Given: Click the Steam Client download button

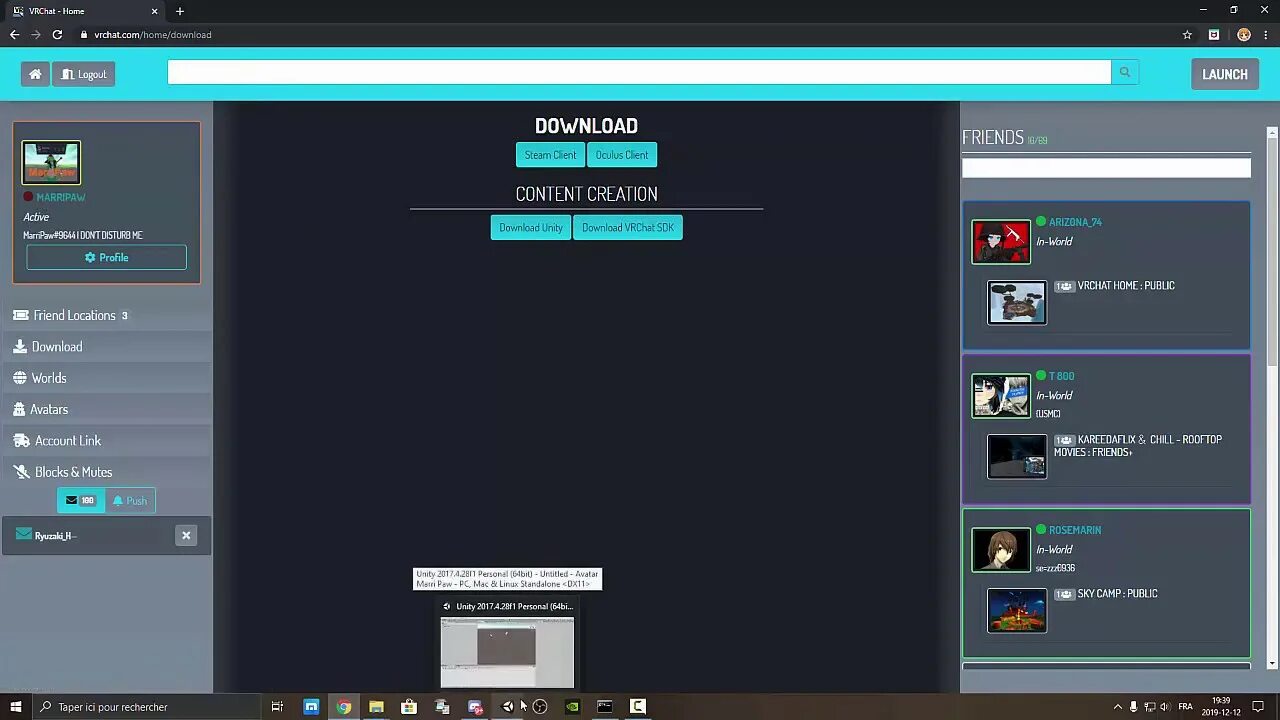Looking at the screenshot, I should [x=550, y=155].
